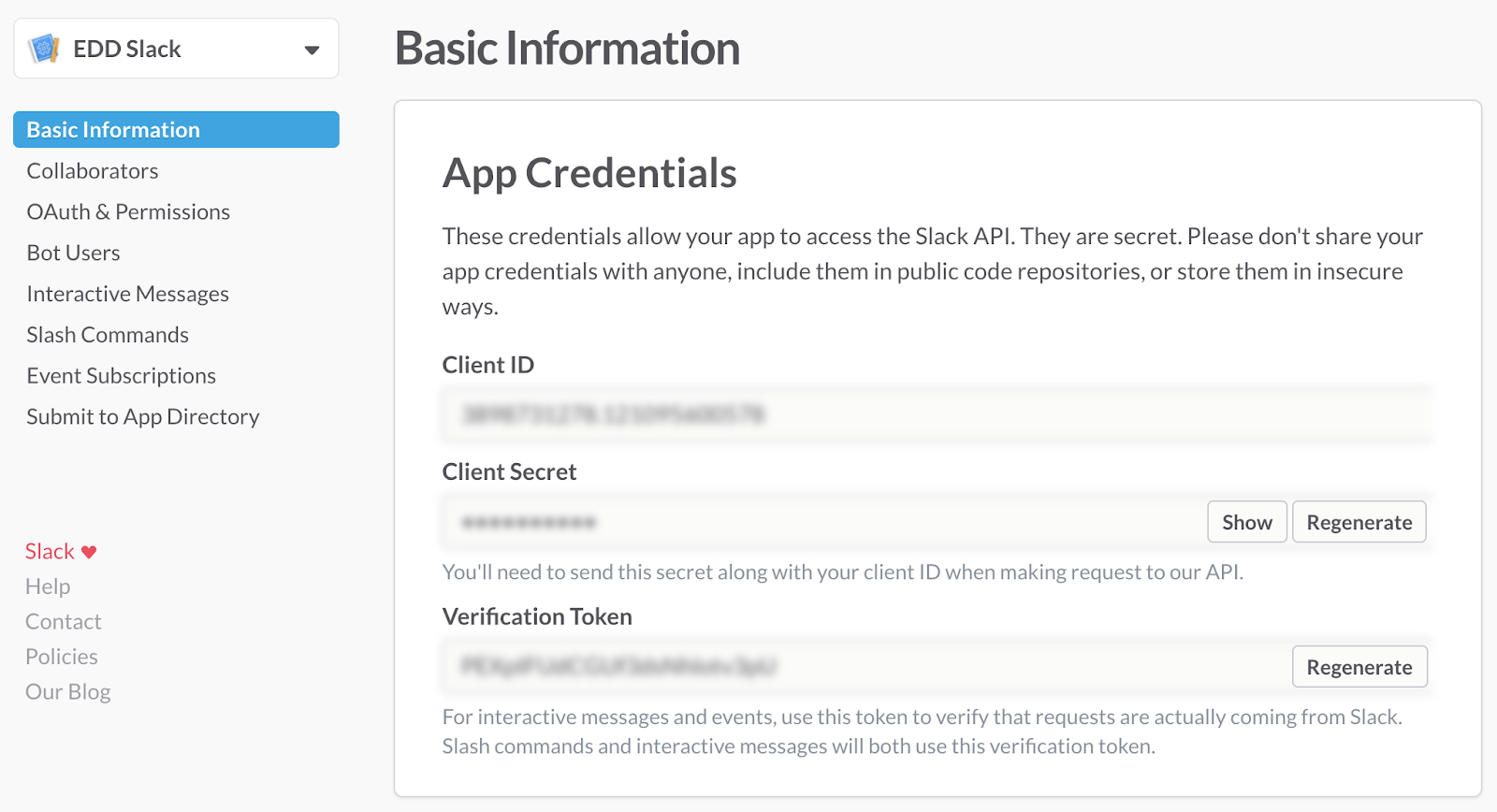1497x812 pixels.
Task: Open the Bot Users page
Action: tap(74, 254)
